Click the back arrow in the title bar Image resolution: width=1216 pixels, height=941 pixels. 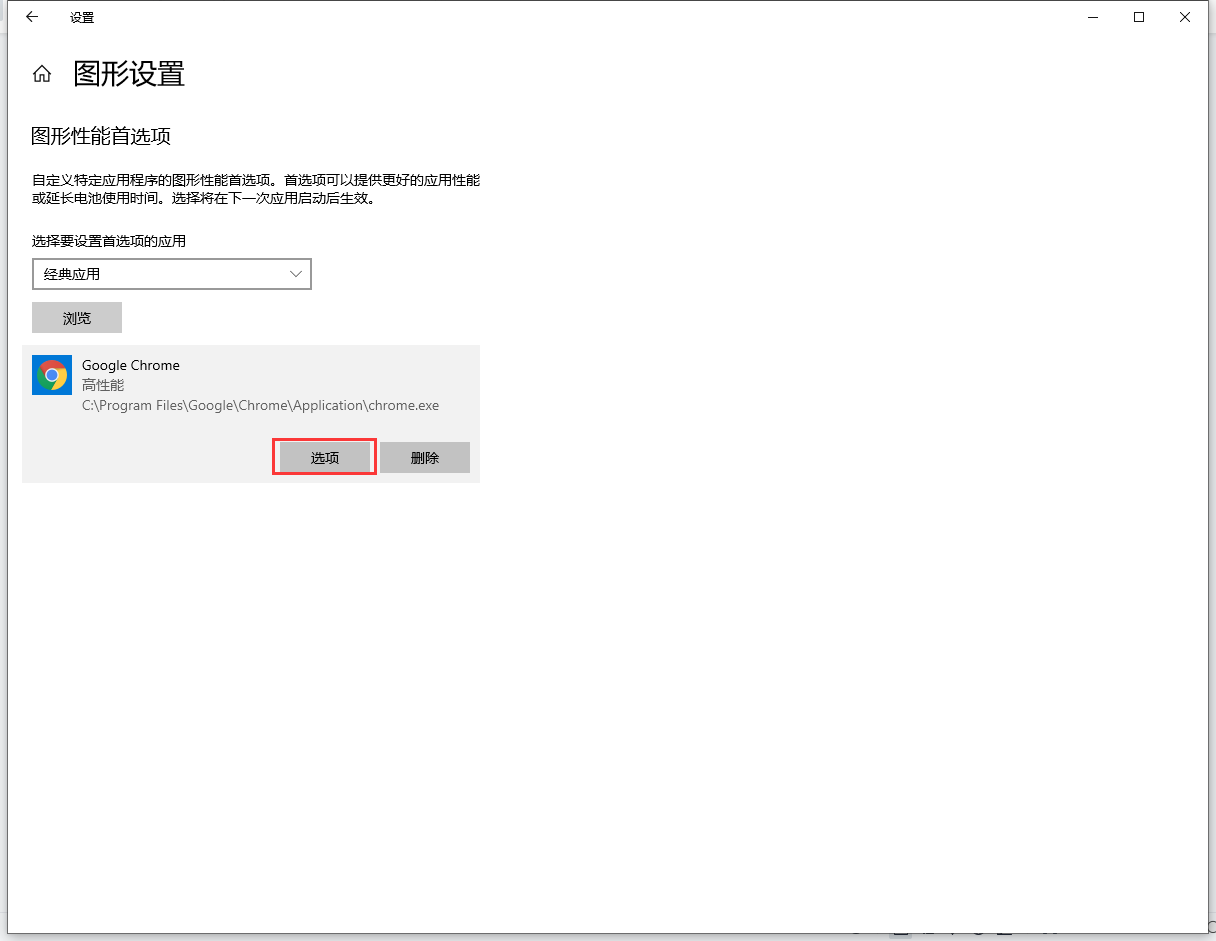32,17
